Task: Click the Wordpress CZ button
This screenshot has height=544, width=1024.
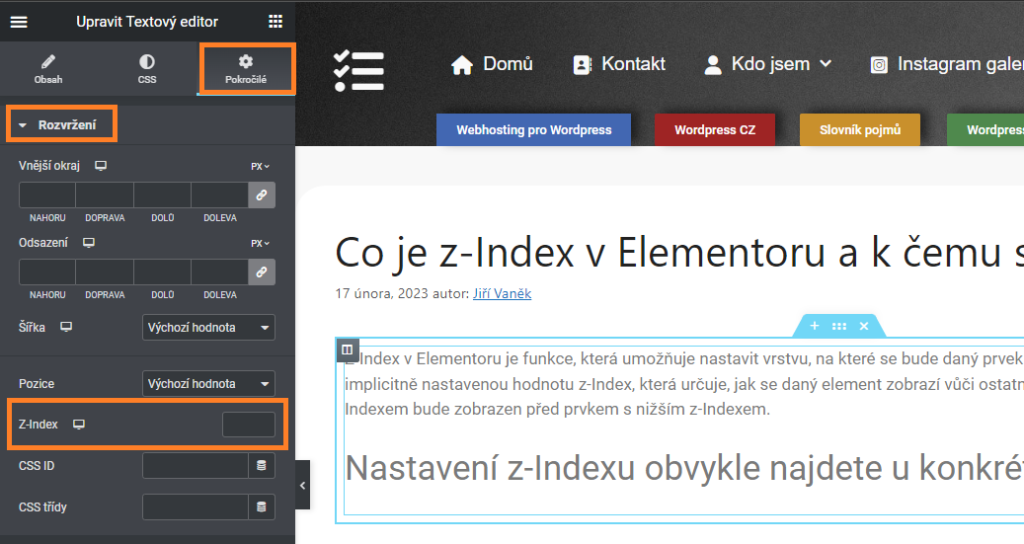Action: (715, 129)
